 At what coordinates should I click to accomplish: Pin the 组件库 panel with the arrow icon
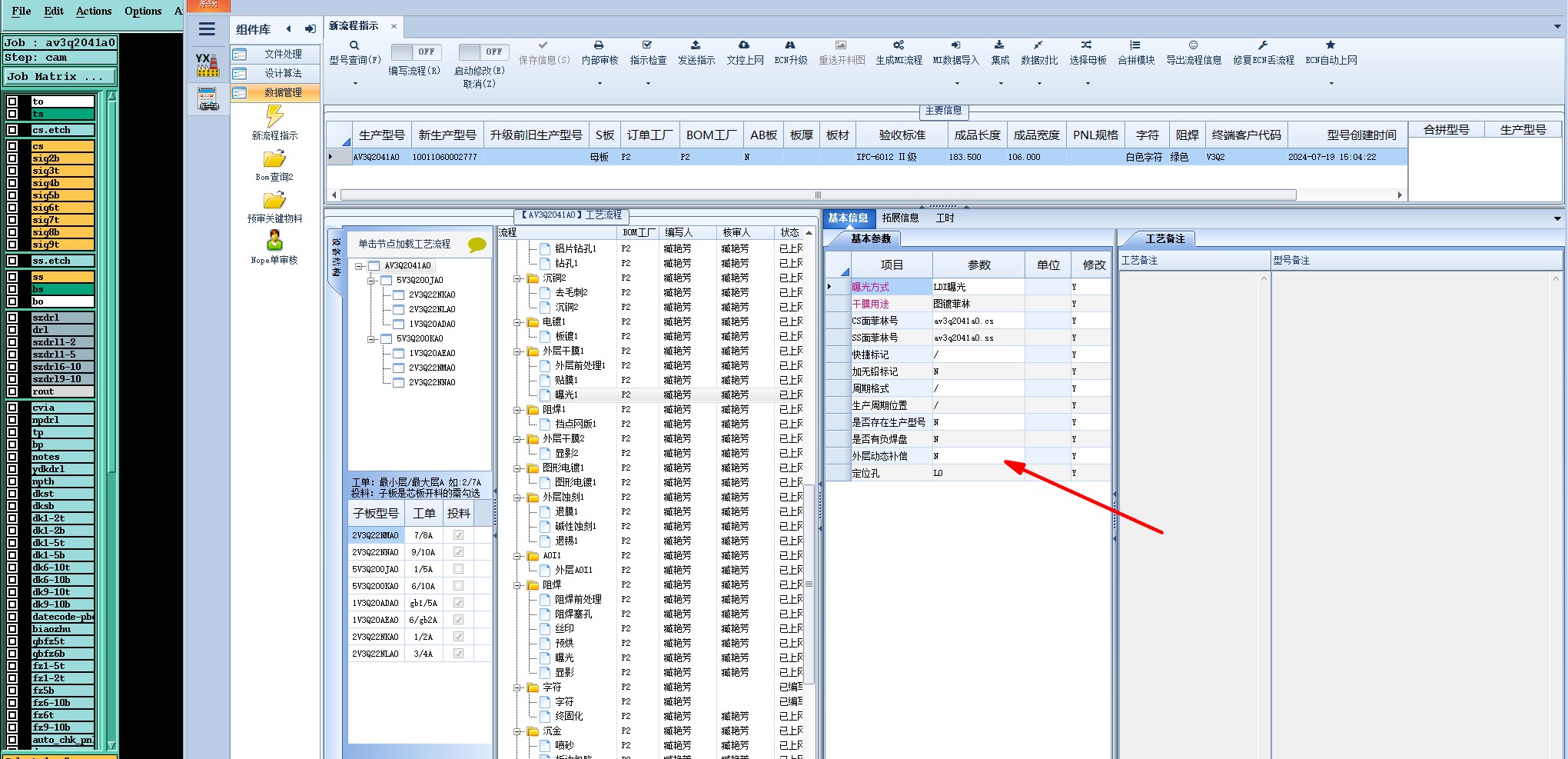click(310, 29)
